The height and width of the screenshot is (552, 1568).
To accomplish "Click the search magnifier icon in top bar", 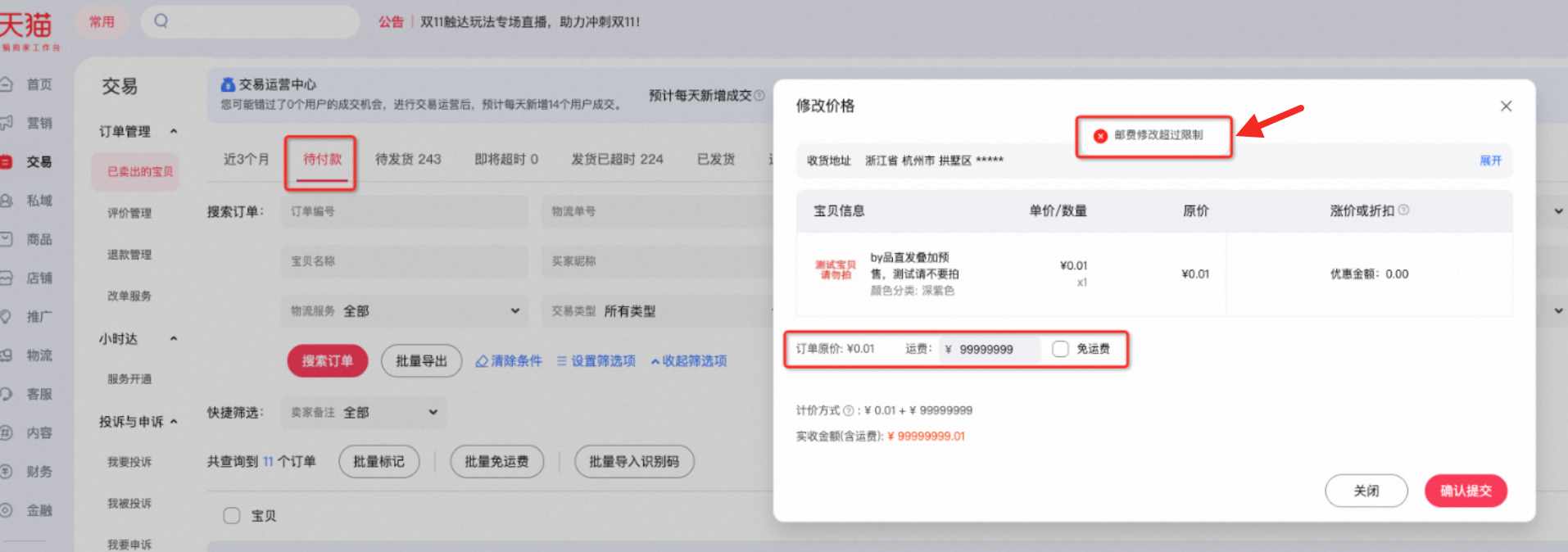I will [x=161, y=21].
